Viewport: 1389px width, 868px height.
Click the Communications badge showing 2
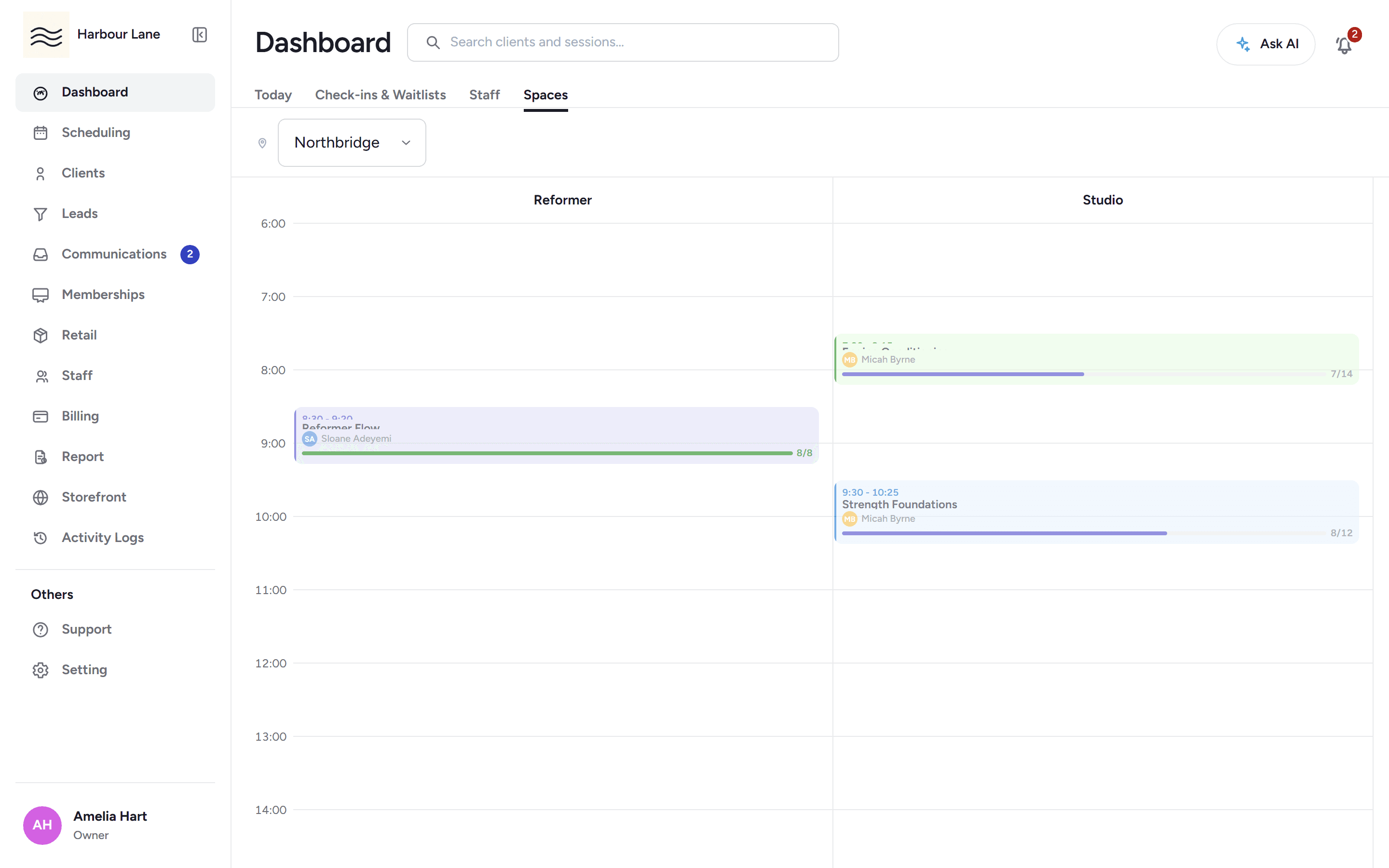190,254
